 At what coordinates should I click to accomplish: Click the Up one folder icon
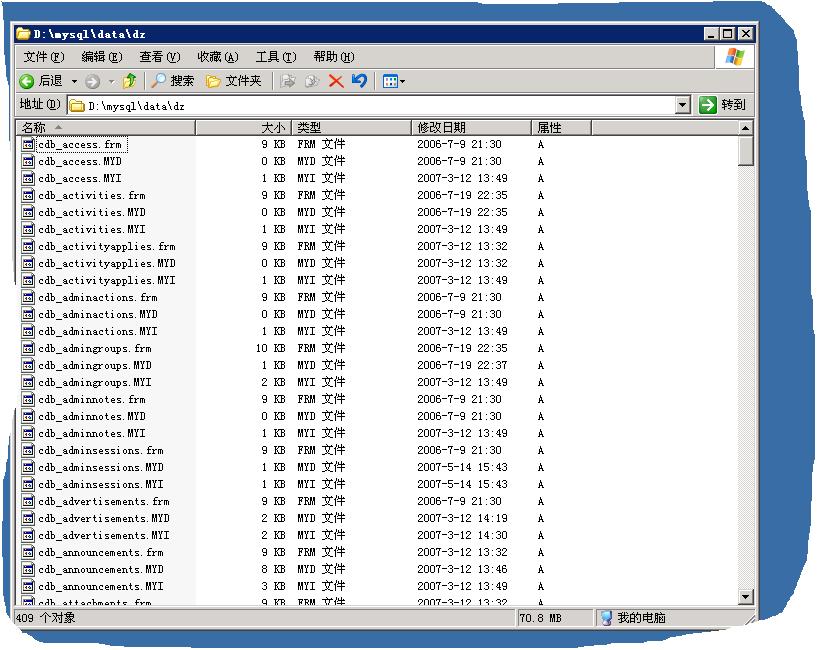[x=129, y=81]
